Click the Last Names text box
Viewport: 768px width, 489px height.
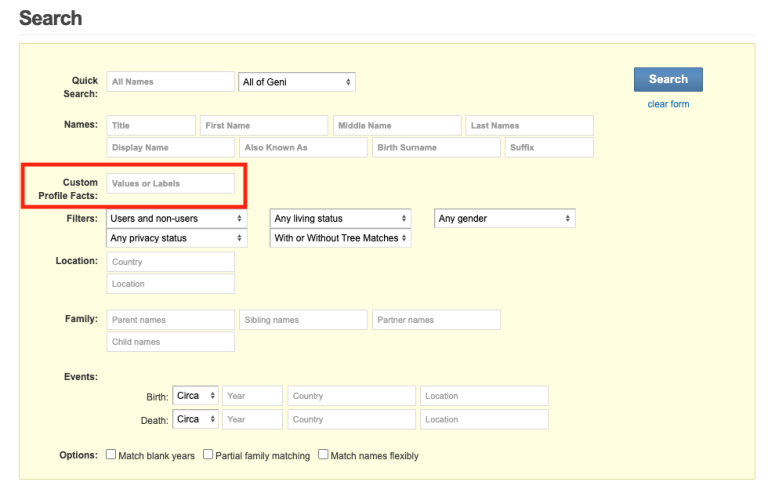(x=529, y=126)
